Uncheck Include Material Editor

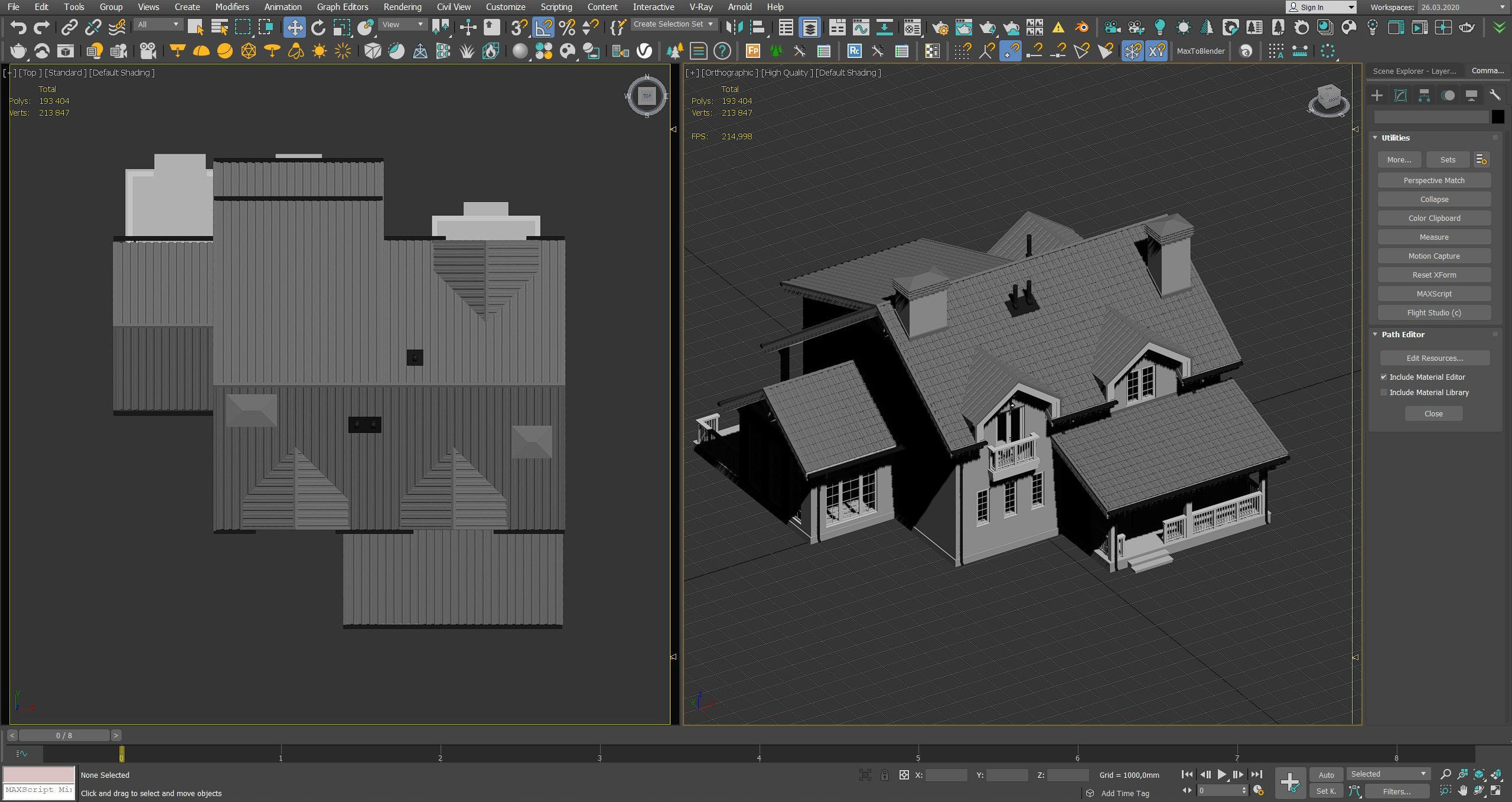point(1383,377)
